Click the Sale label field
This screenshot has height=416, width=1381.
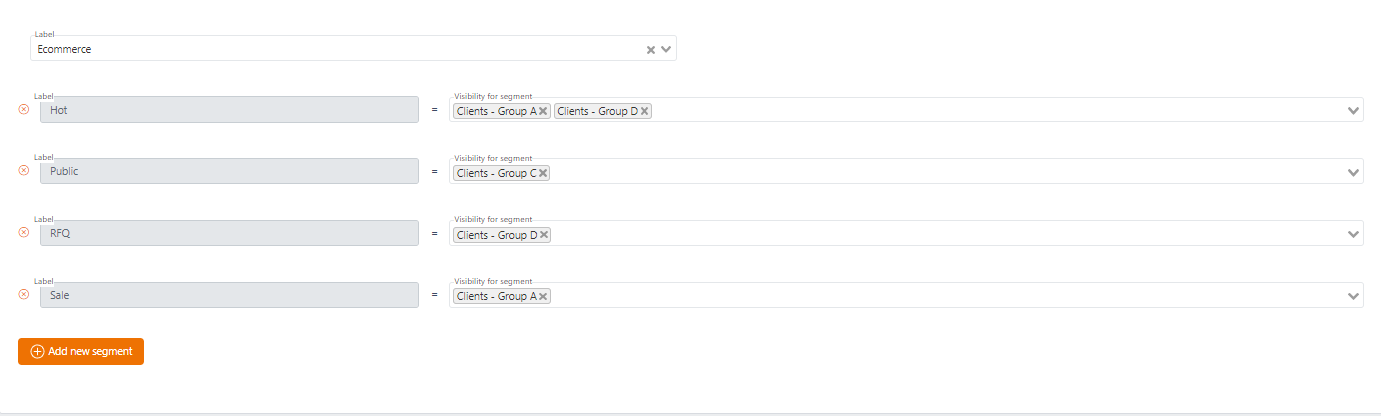pos(229,295)
